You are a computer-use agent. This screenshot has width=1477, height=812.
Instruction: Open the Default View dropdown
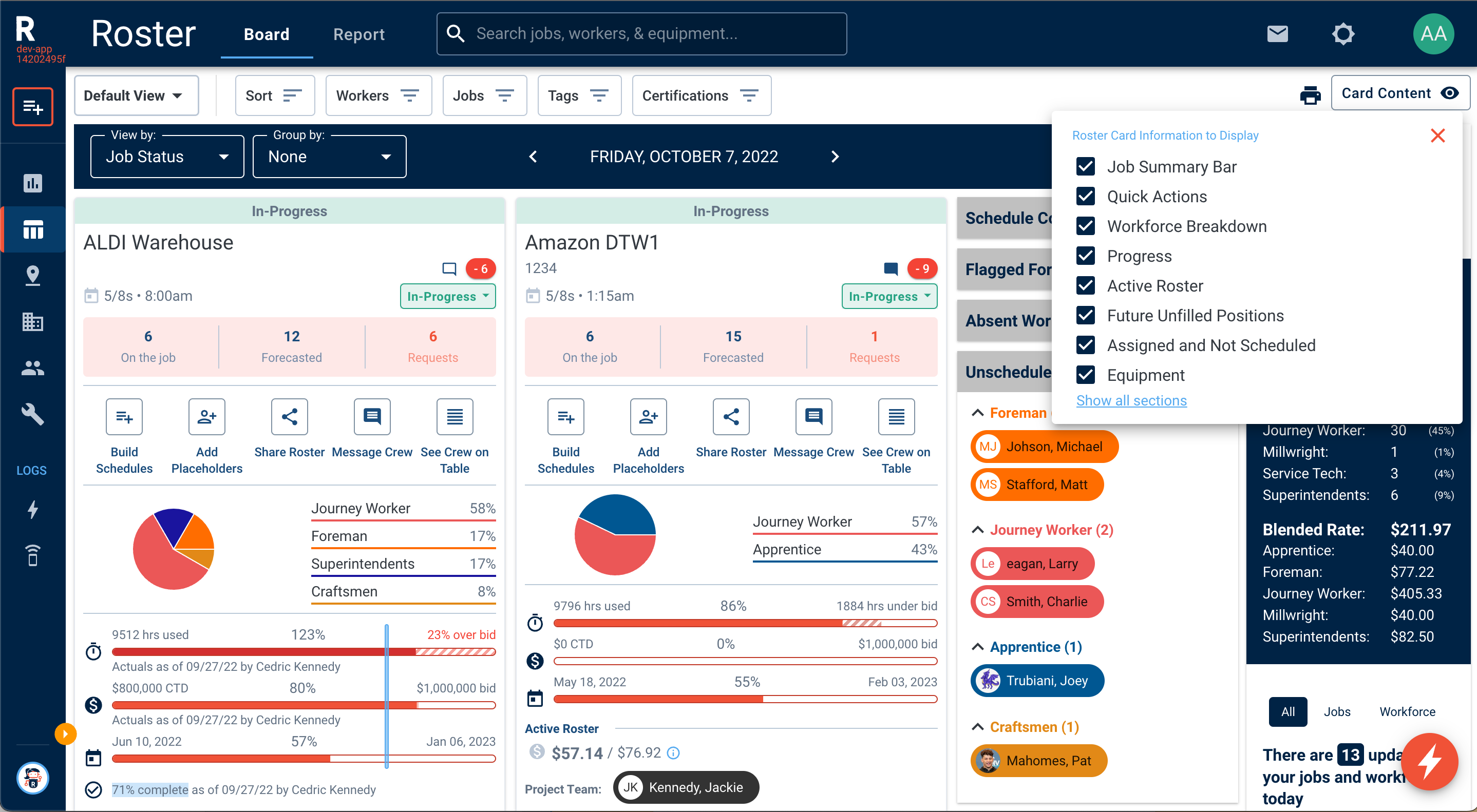tap(136, 95)
